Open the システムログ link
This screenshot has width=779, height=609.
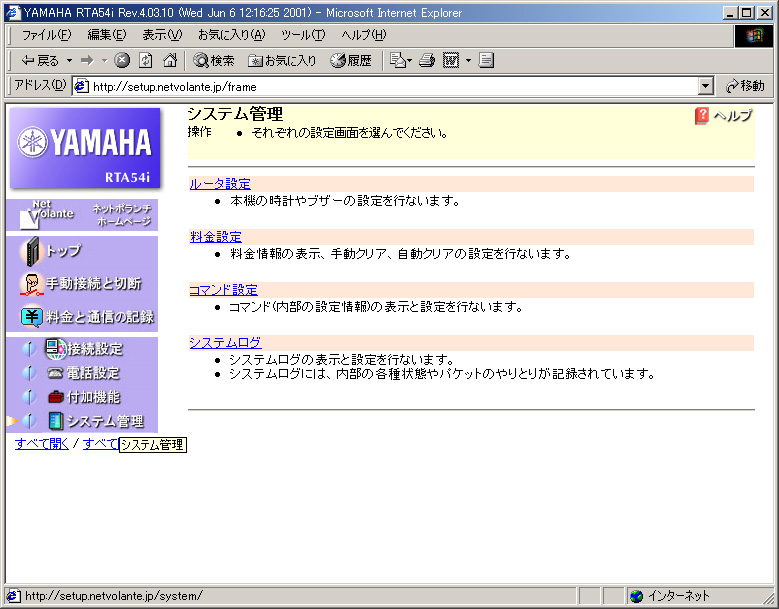point(225,343)
